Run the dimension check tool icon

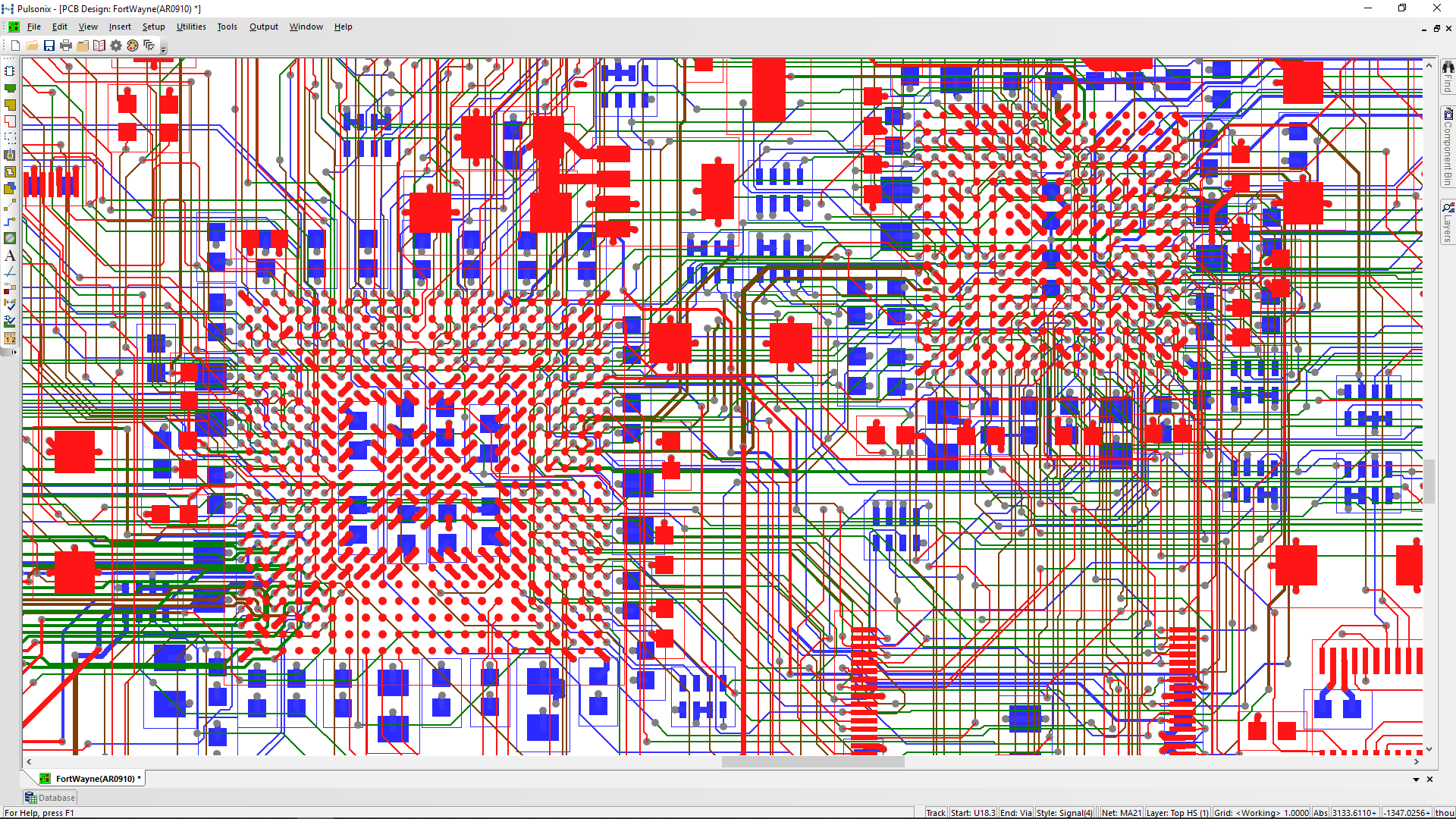pyautogui.click(x=10, y=305)
